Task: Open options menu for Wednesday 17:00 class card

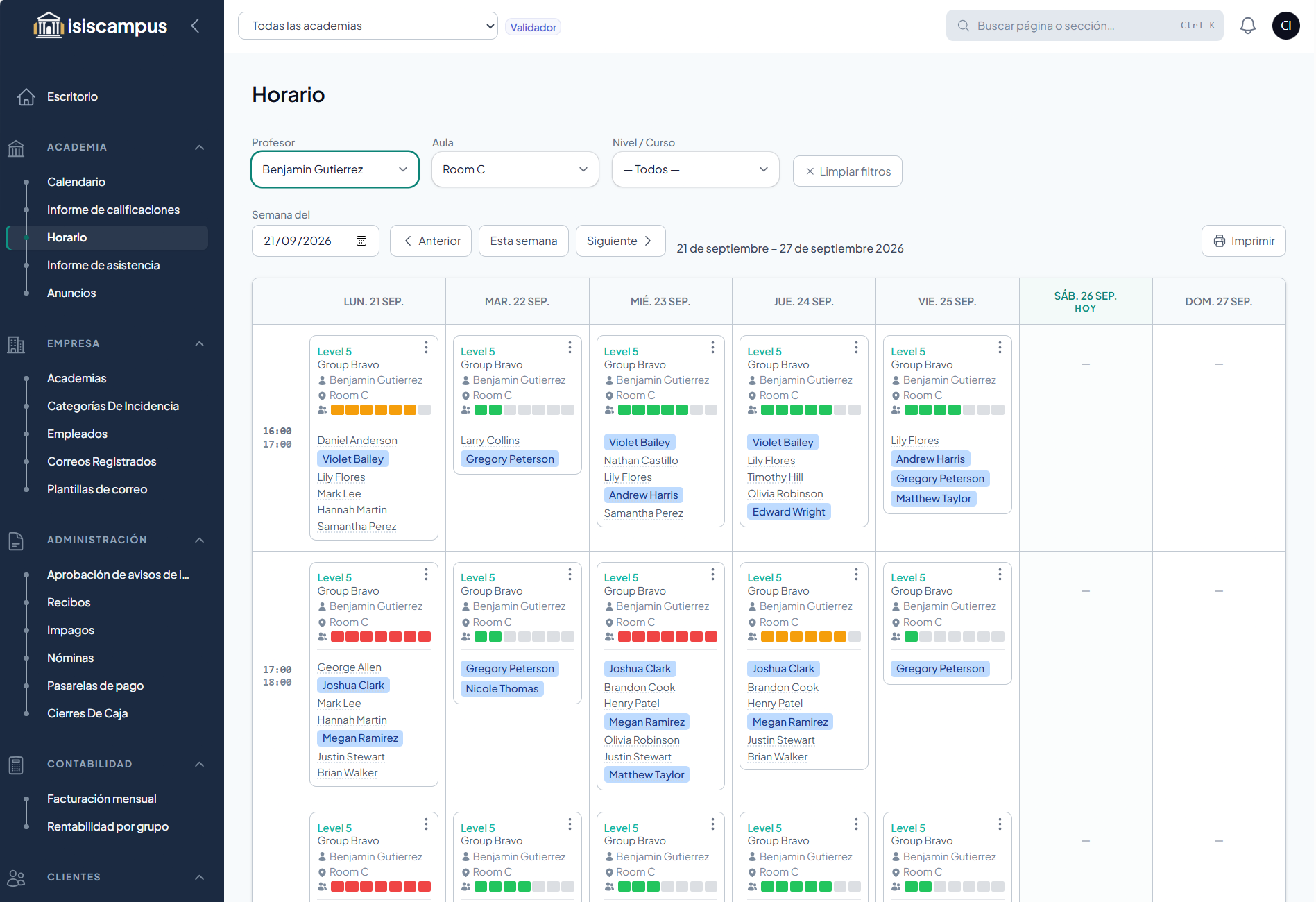Action: click(712, 574)
